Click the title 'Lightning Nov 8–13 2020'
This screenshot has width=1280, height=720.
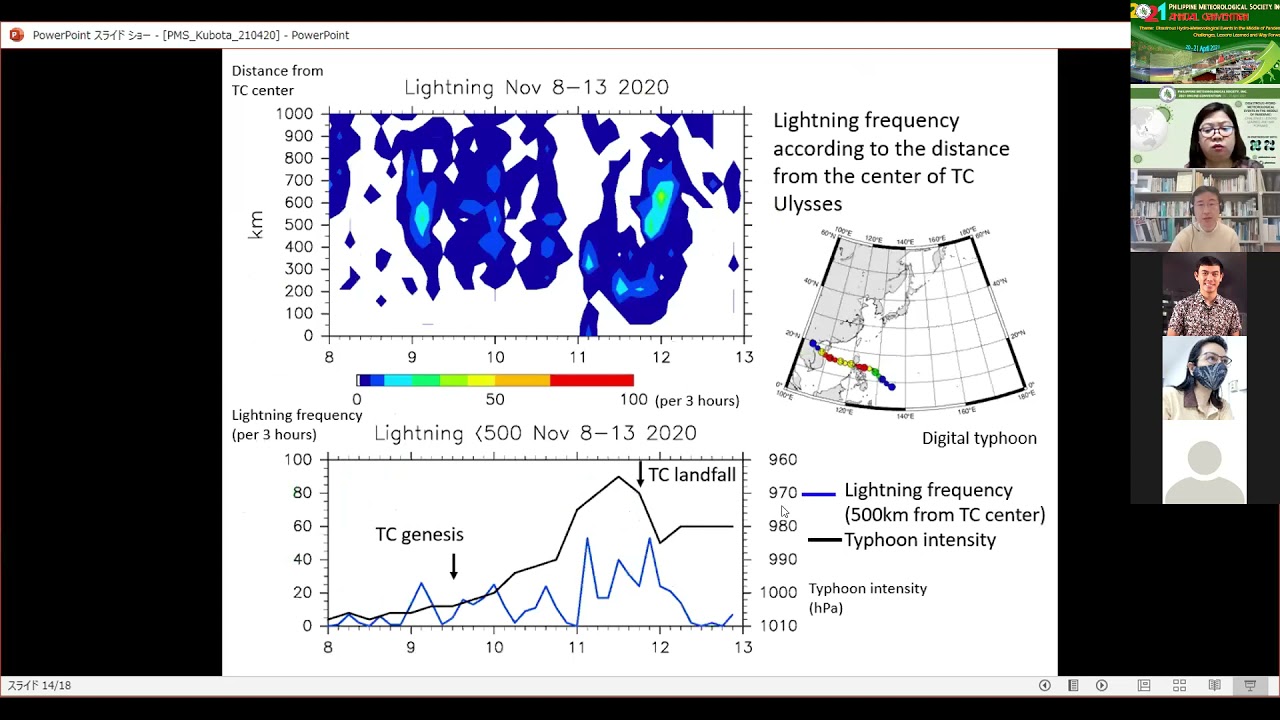click(x=536, y=88)
